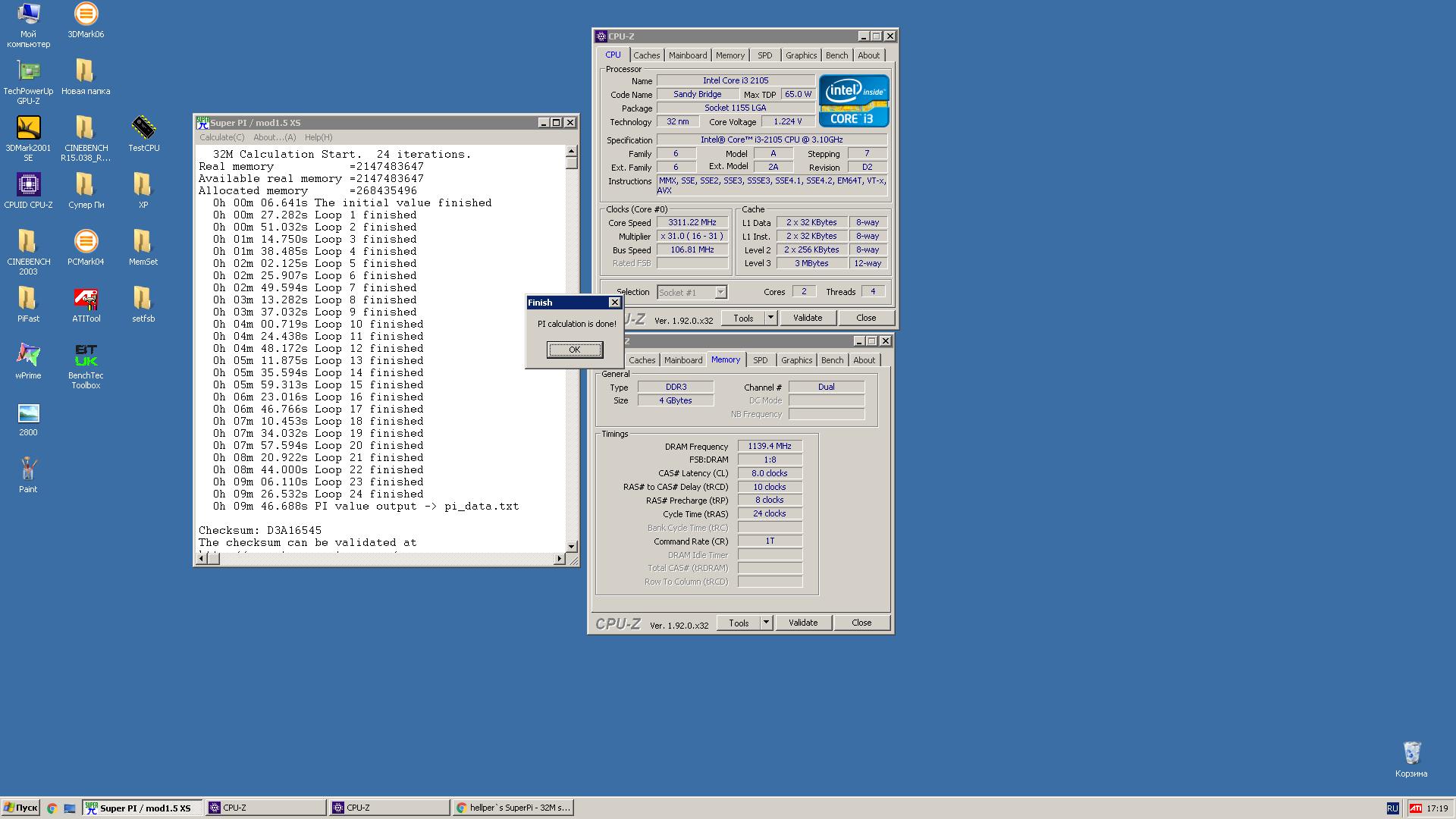This screenshot has width=1456, height=819.
Task: Click Tools button in lower CPU-Z
Action: click(x=739, y=623)
